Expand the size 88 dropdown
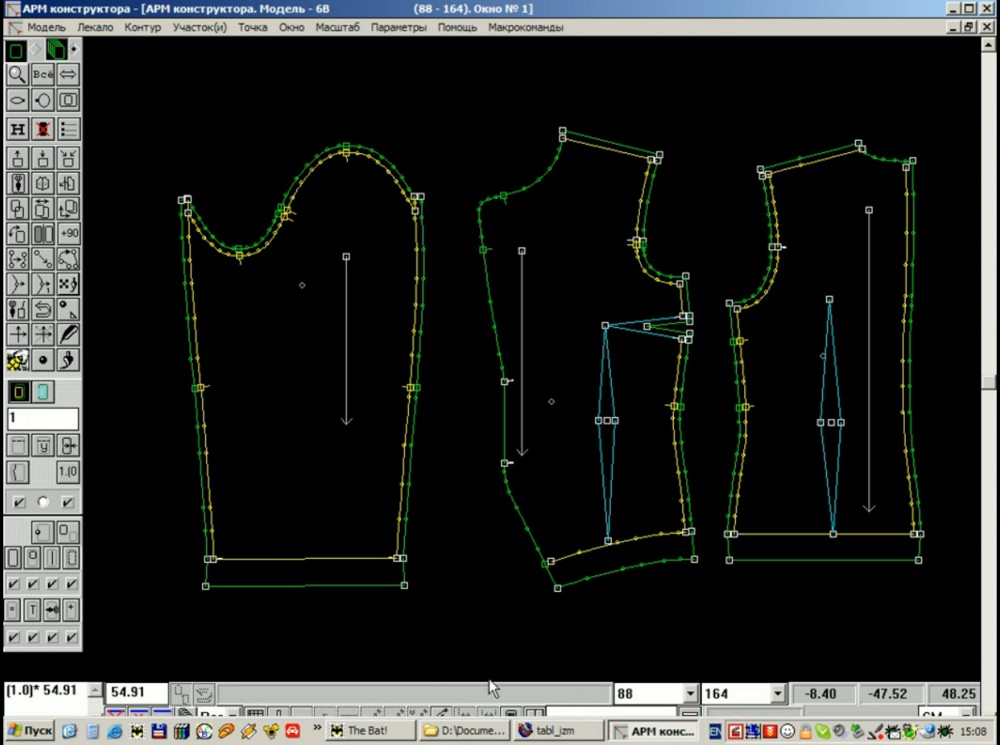Viewport: 1000px width, 745px height. tap(690, 694)
